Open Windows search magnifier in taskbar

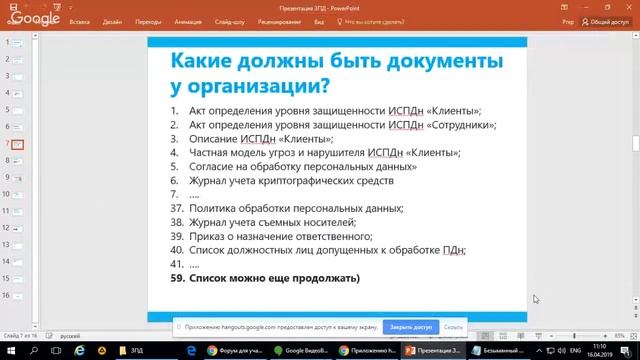coord(34,351)
